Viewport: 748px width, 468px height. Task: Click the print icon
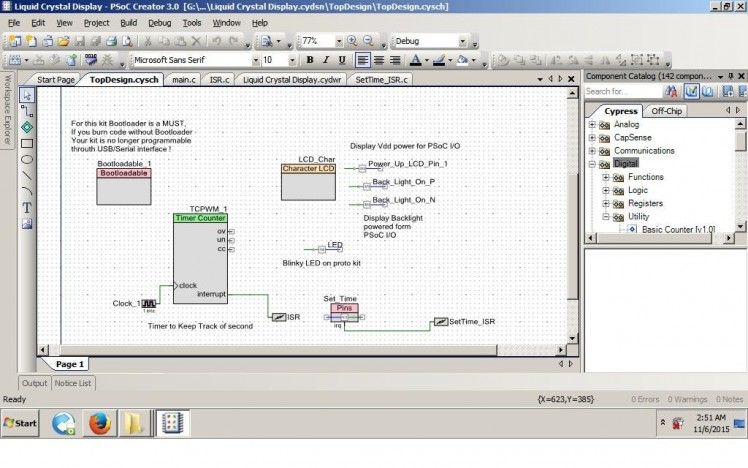click(112, 41)
